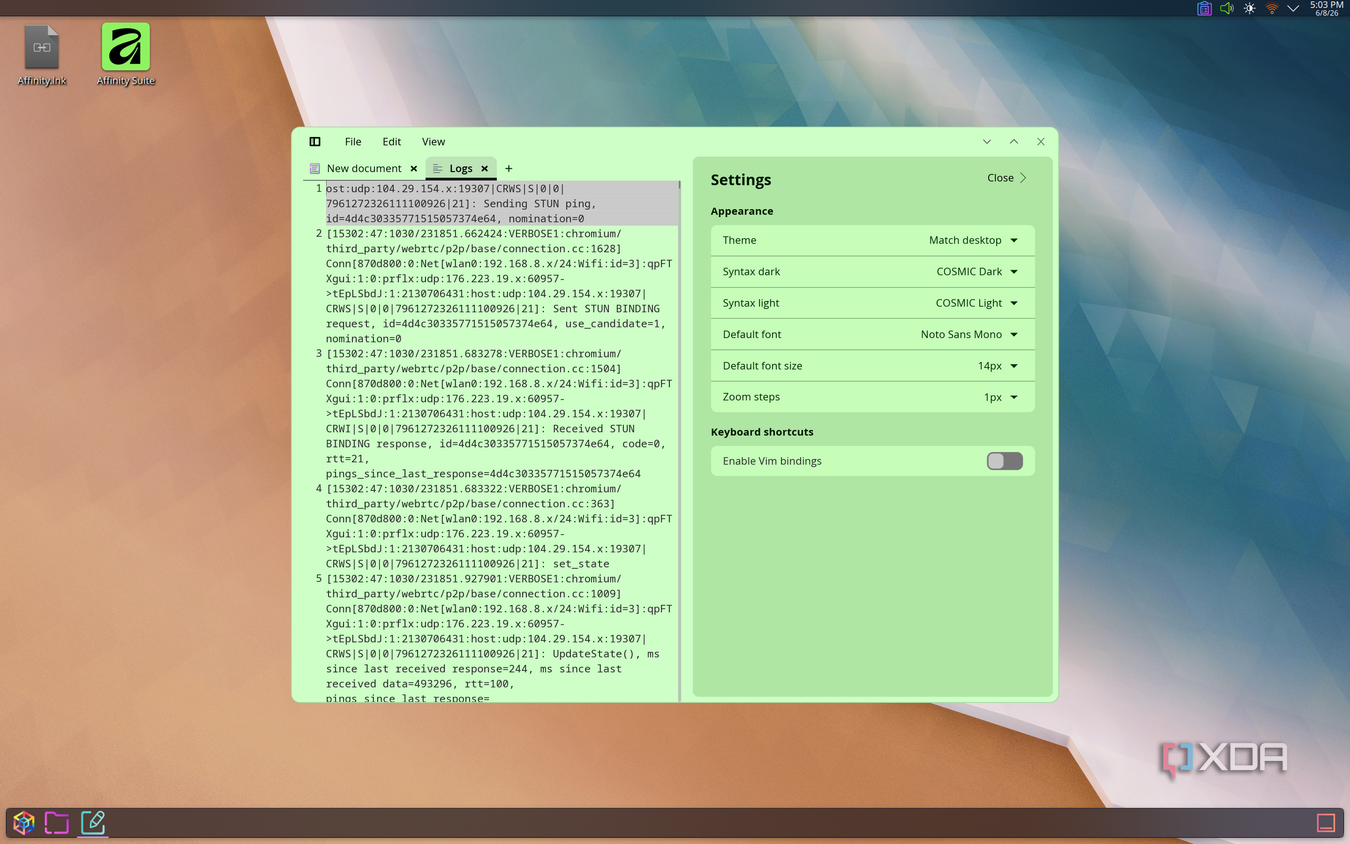Open the Edit menu
Viewport: 1350px width, 844px height.
tap(392, 142)
